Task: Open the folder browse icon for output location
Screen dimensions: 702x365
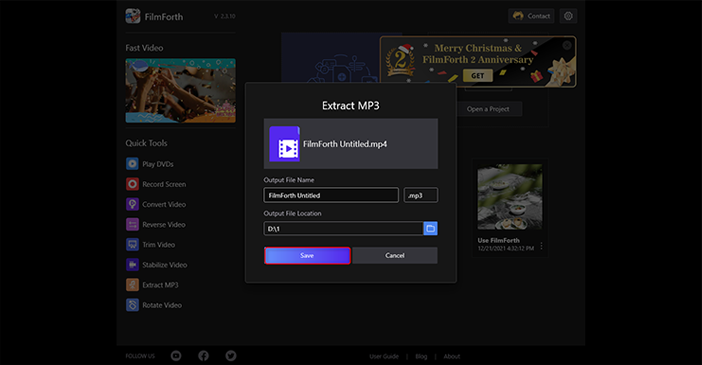Action: point(431,228)
